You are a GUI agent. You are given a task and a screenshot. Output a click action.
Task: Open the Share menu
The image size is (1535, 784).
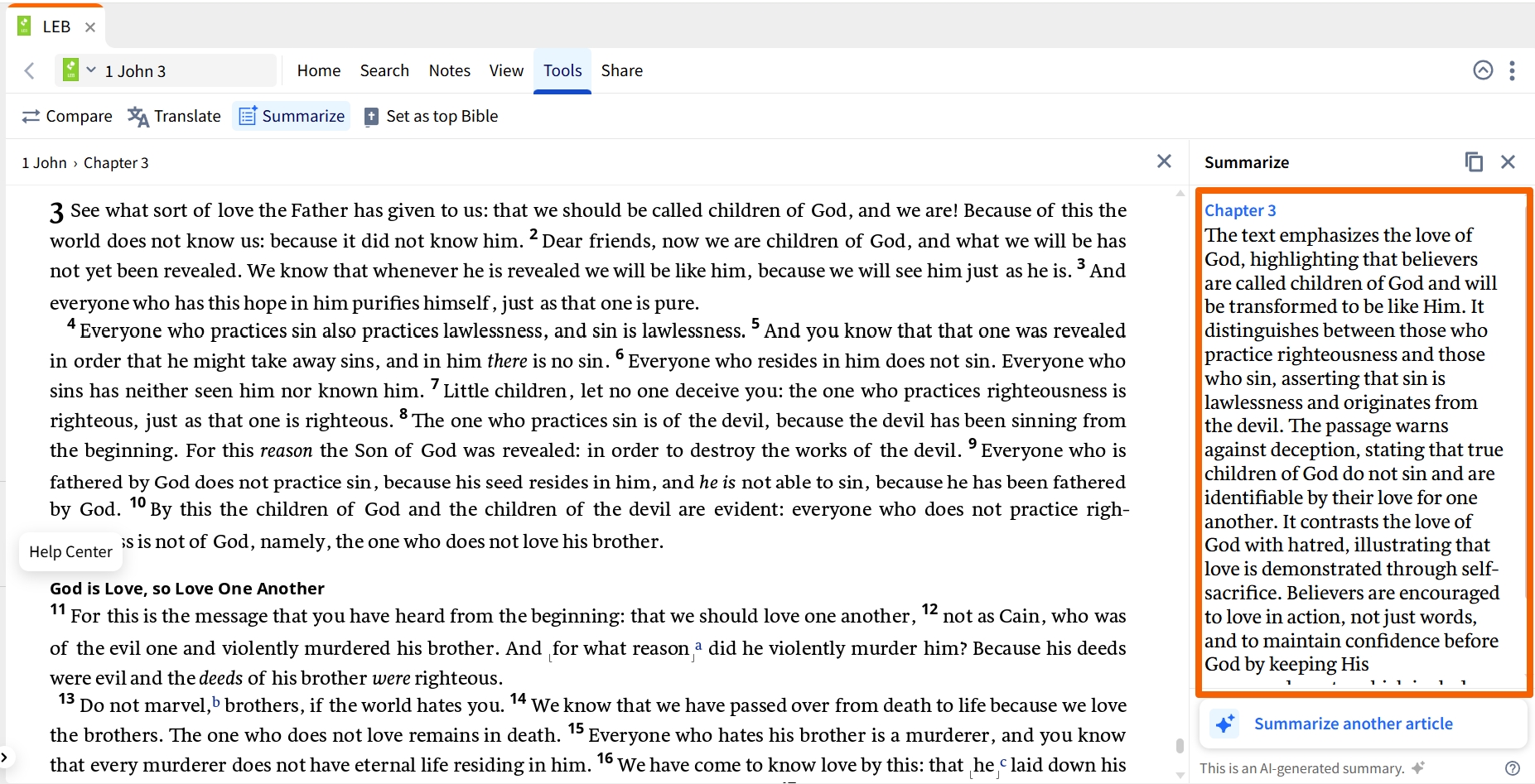coord(622,71)
